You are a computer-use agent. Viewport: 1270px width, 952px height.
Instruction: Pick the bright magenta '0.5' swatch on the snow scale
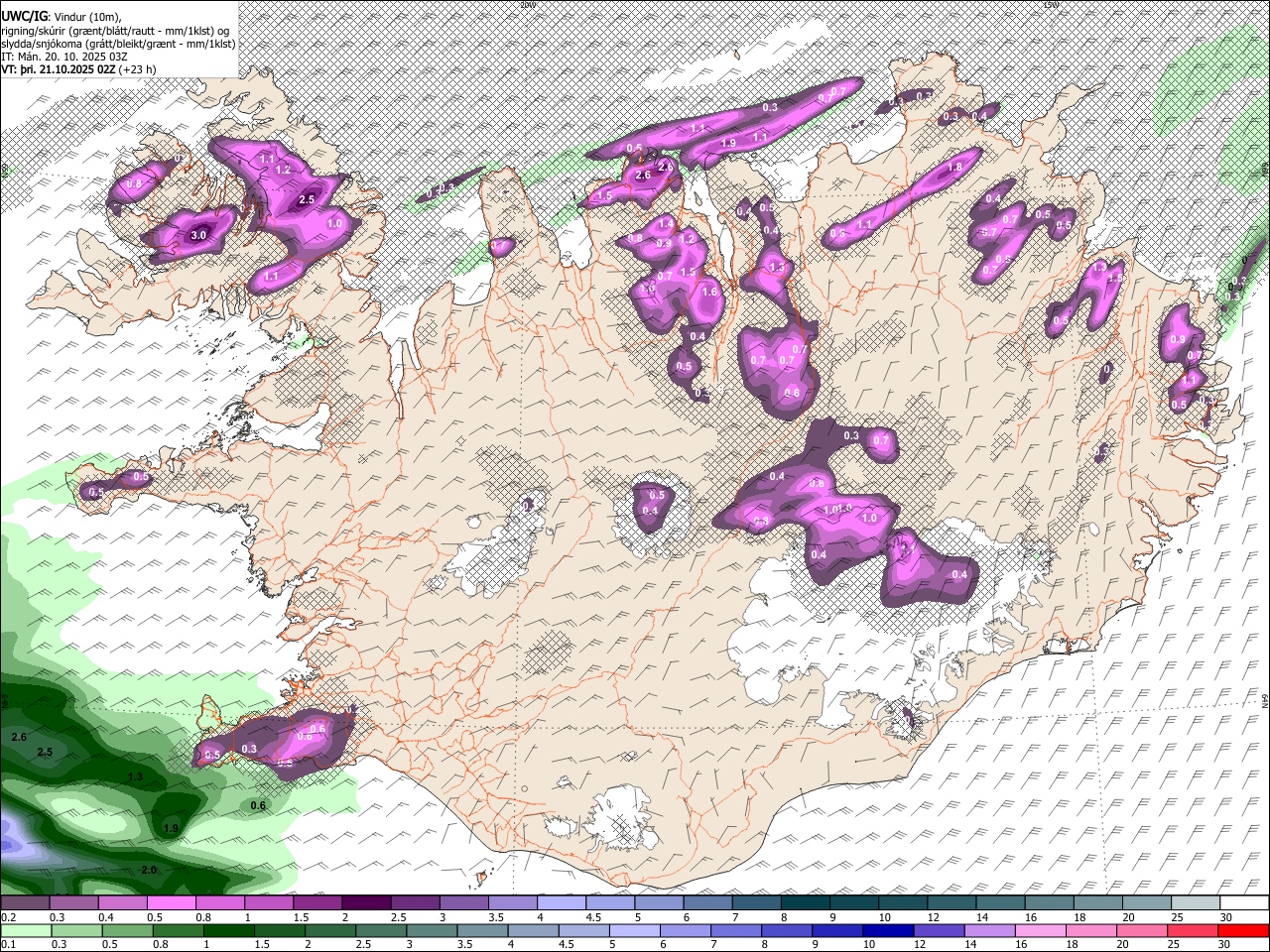171,903
